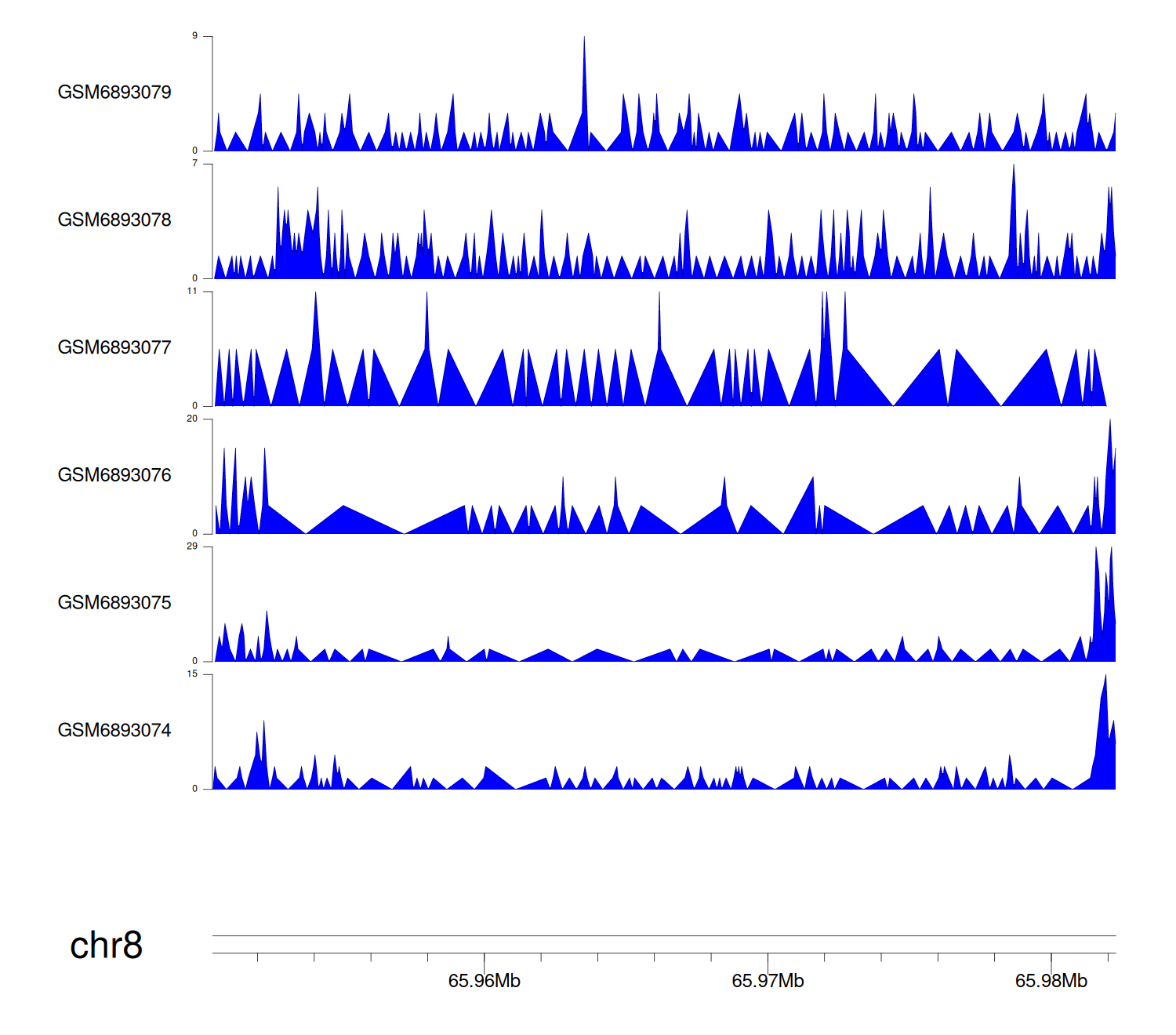Select the GSM6893074 track name

[114, 731]
